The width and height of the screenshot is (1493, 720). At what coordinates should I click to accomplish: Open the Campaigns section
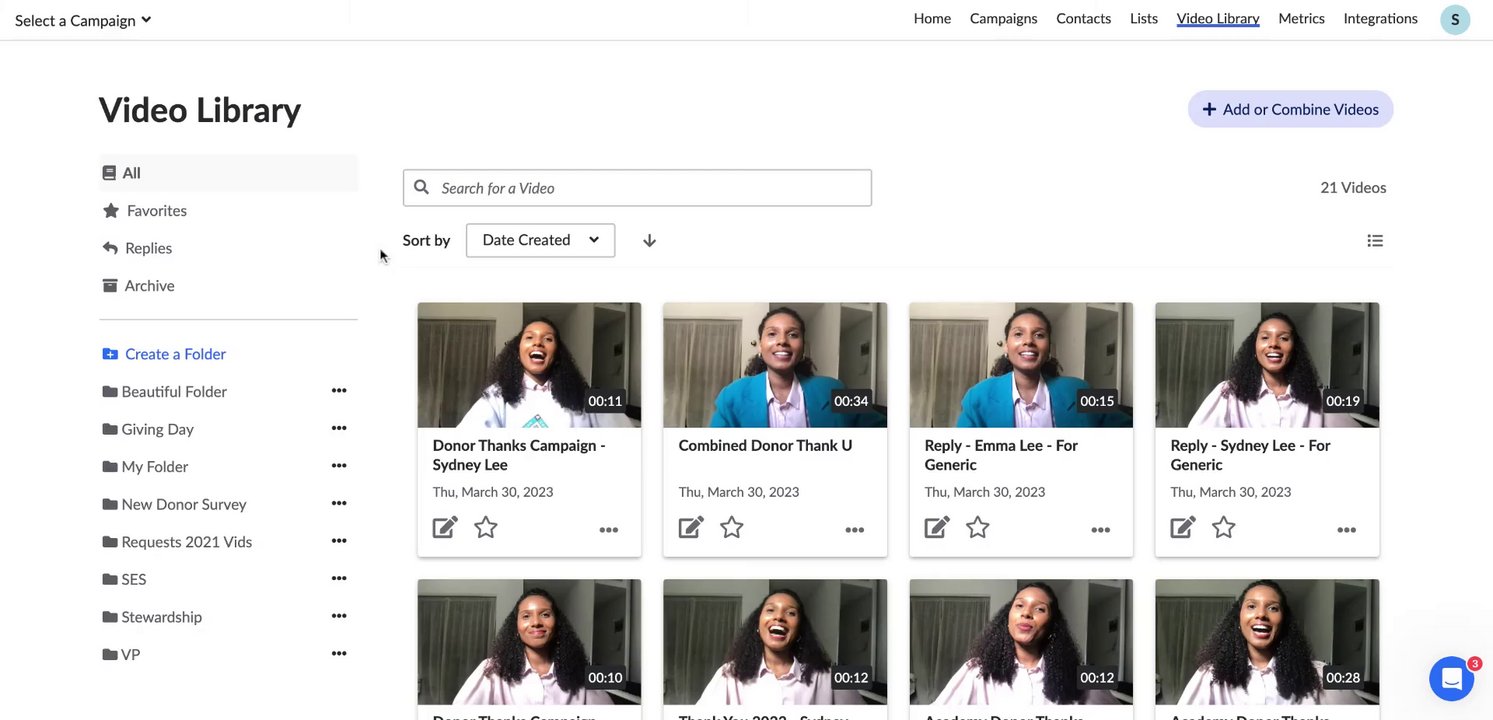[x=1003, y=18]
